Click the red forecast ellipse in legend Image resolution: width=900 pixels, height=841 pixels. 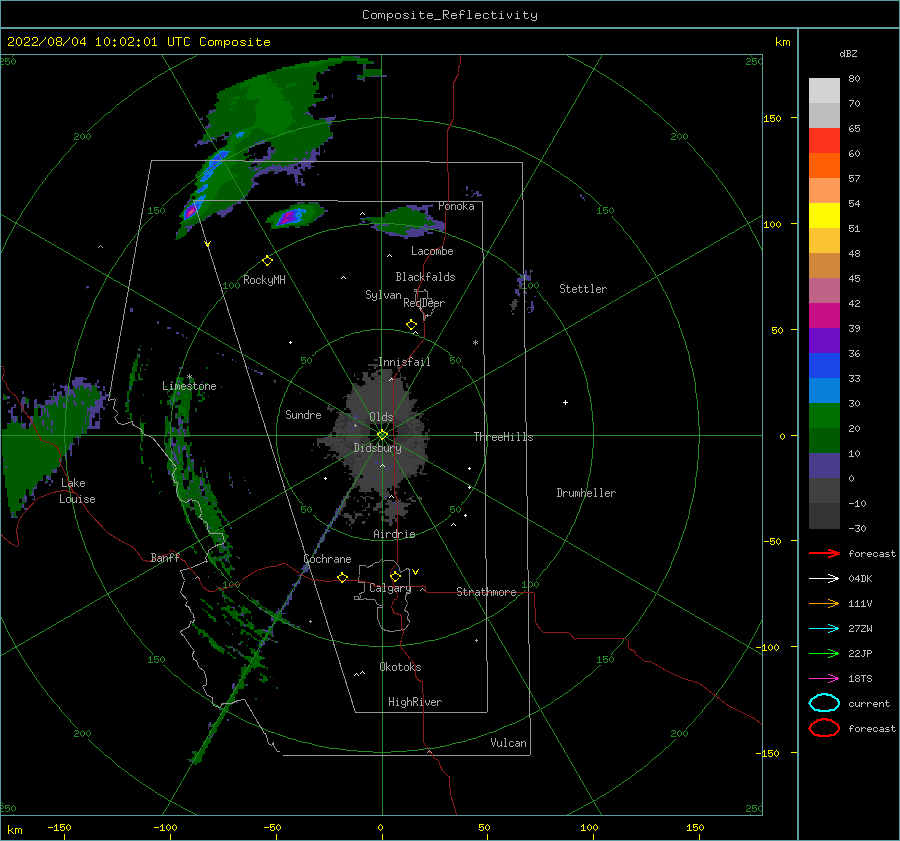click(824, 728)
